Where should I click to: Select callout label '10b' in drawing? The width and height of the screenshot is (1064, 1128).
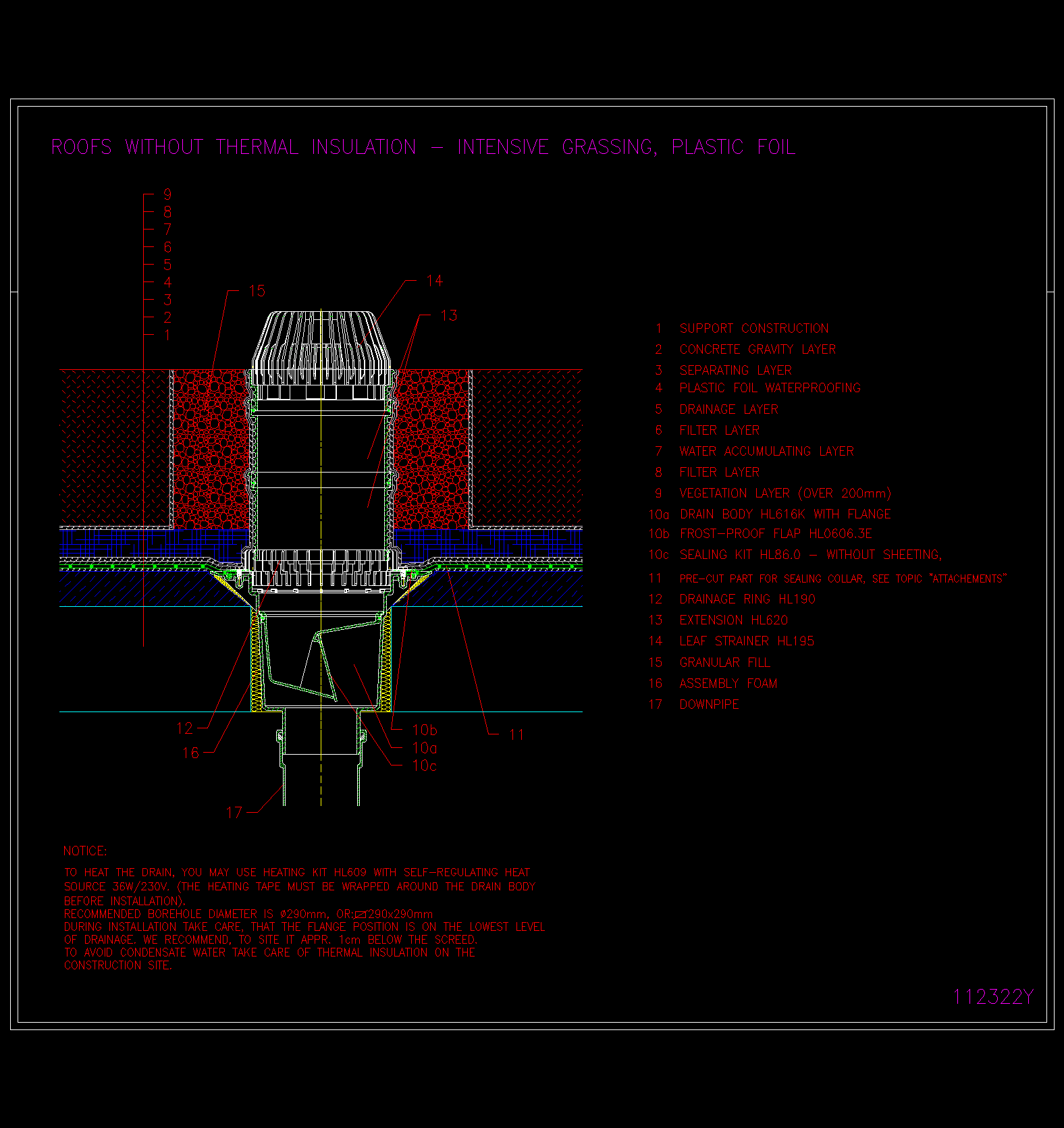pyautogui.click(x=425, y=730)
